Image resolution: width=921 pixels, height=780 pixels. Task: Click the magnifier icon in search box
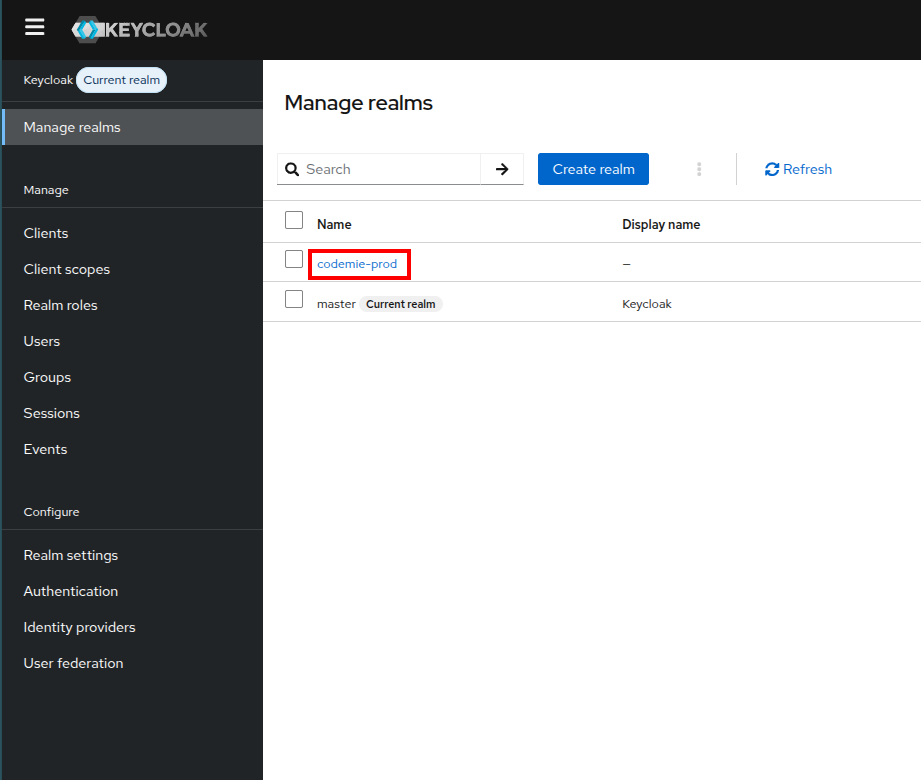pos(292,169)
